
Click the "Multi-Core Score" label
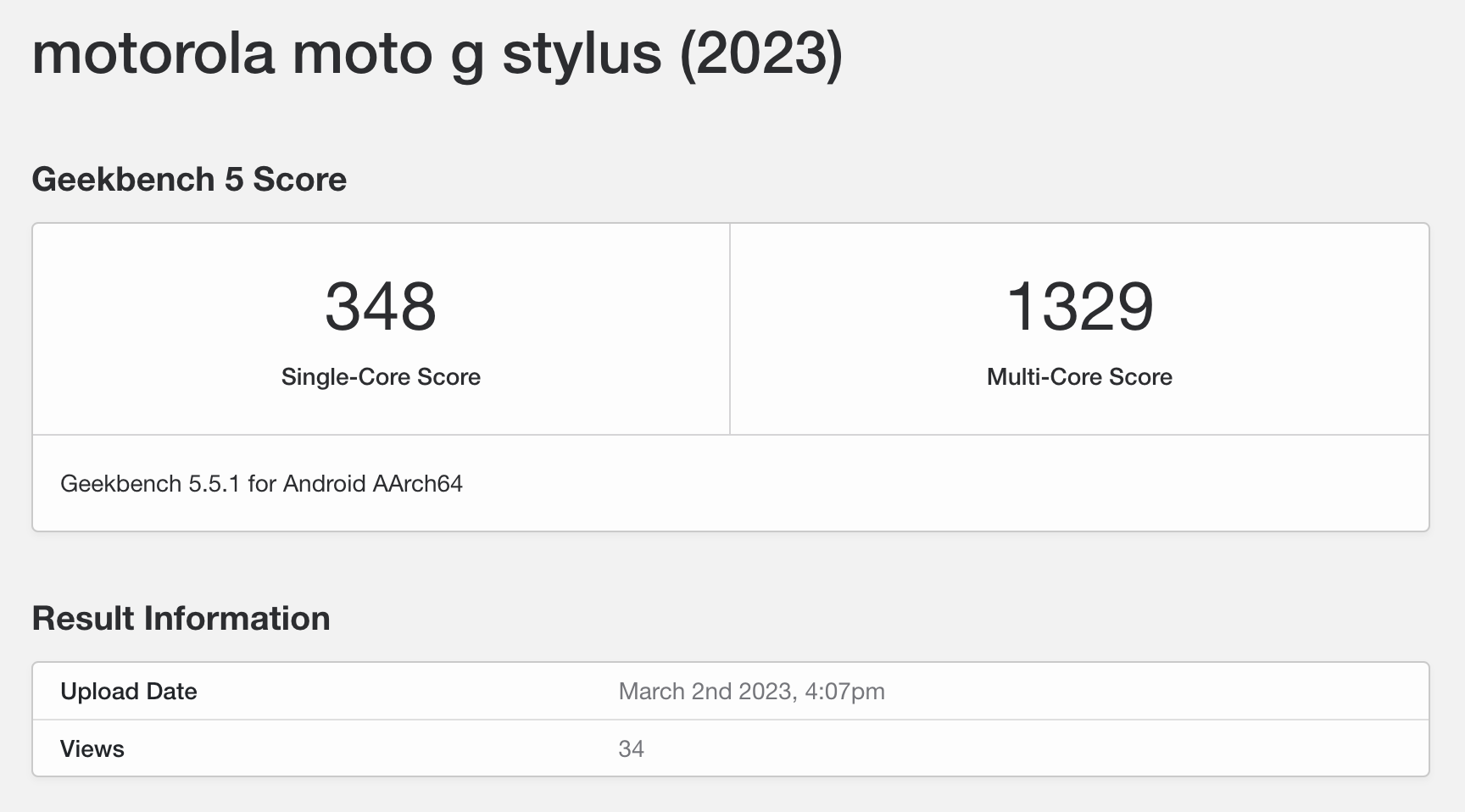[x=1079, y=377]
